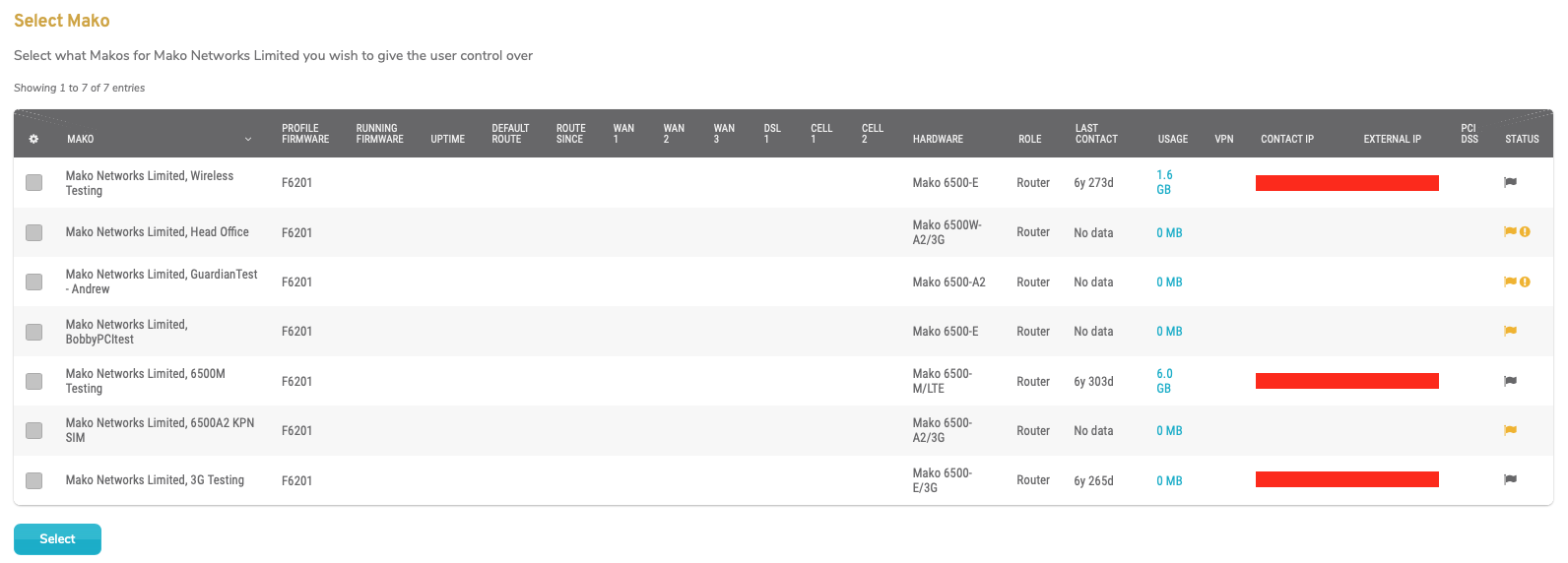Sort by EXTERNAL IP column header
Viewport: 1568px width, 563px height.
pyautogui.click(x=1392, y=140)
